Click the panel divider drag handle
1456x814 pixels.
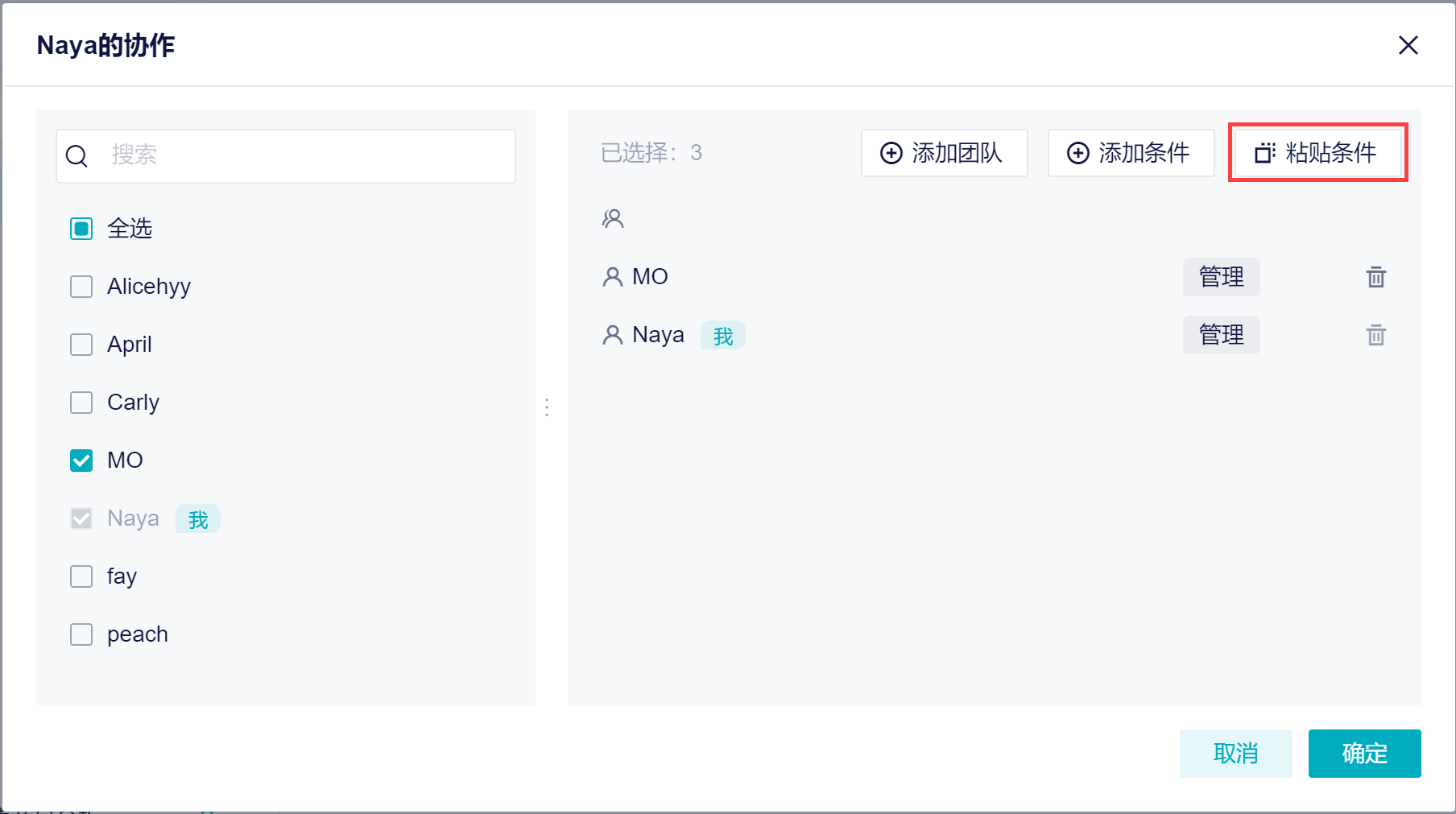(547, 407)
